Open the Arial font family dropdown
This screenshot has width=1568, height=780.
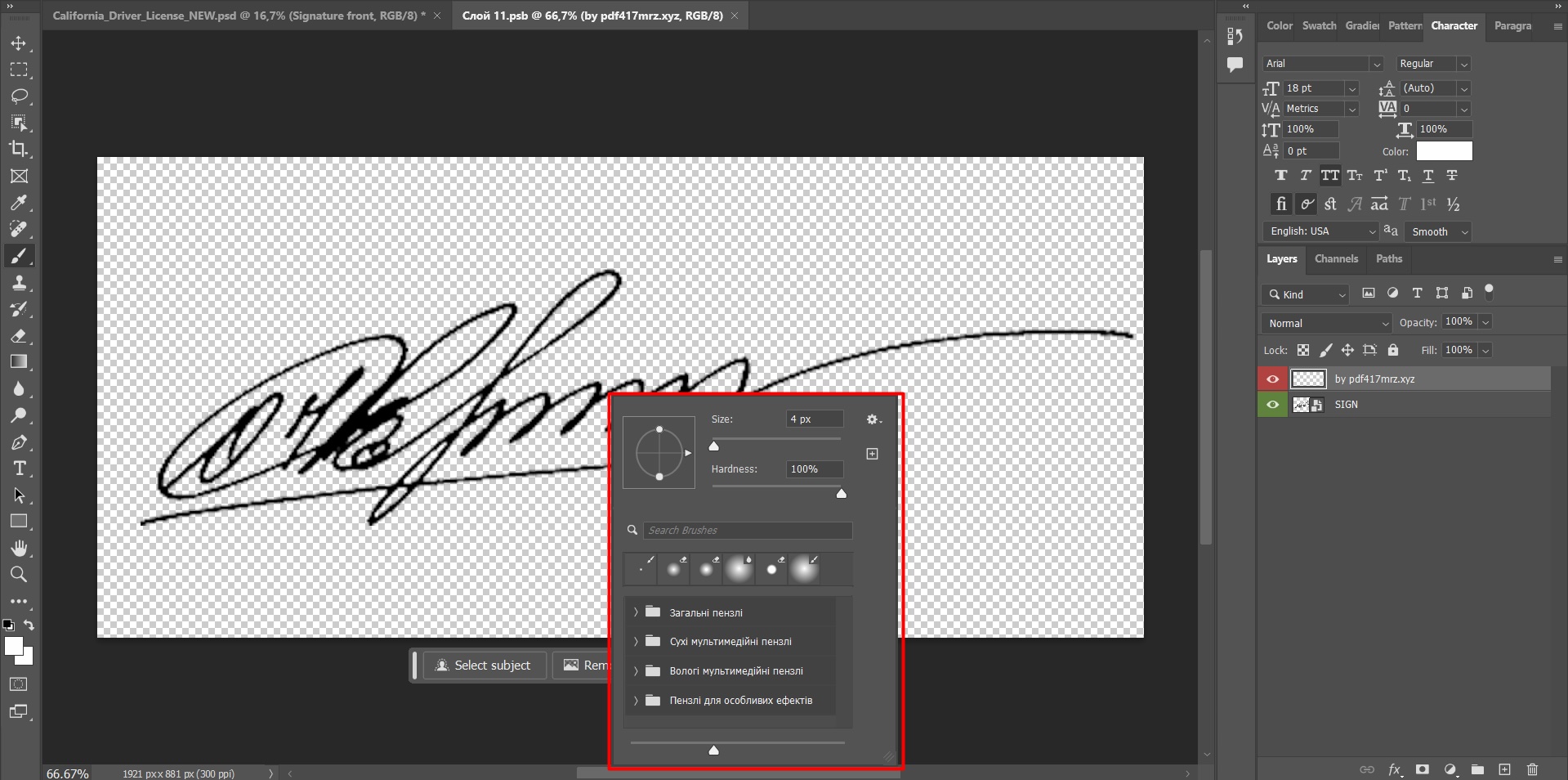pos(1377,64)
